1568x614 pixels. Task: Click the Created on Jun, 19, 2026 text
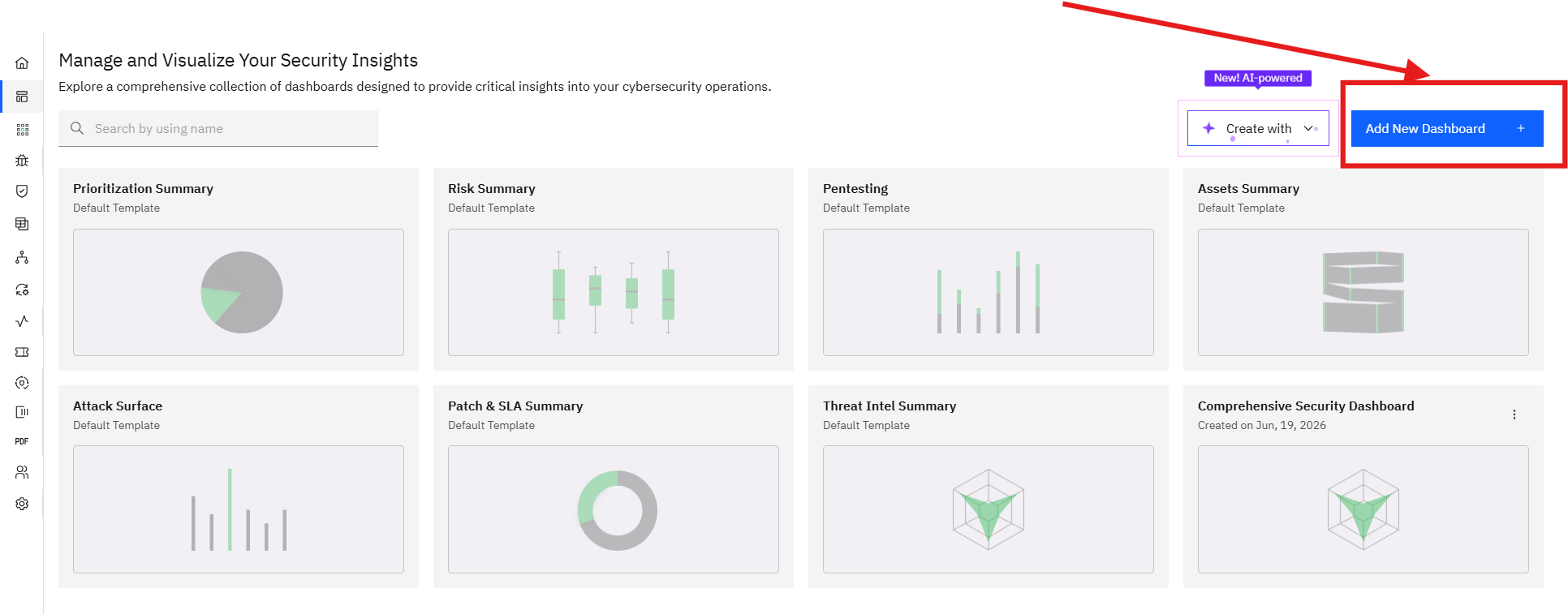(1262, 425)
